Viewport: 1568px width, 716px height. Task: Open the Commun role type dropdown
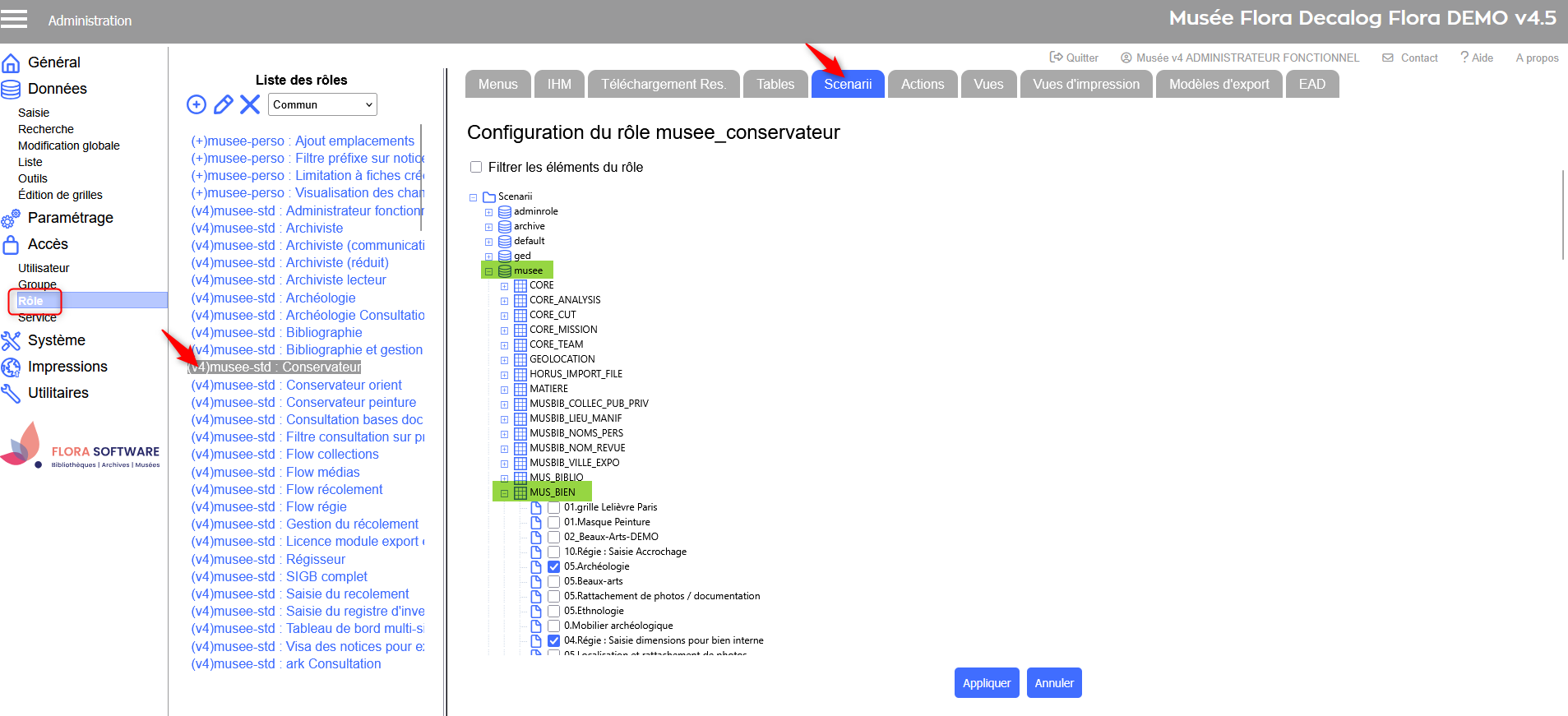pyautogui.click(x=322, y=104)
